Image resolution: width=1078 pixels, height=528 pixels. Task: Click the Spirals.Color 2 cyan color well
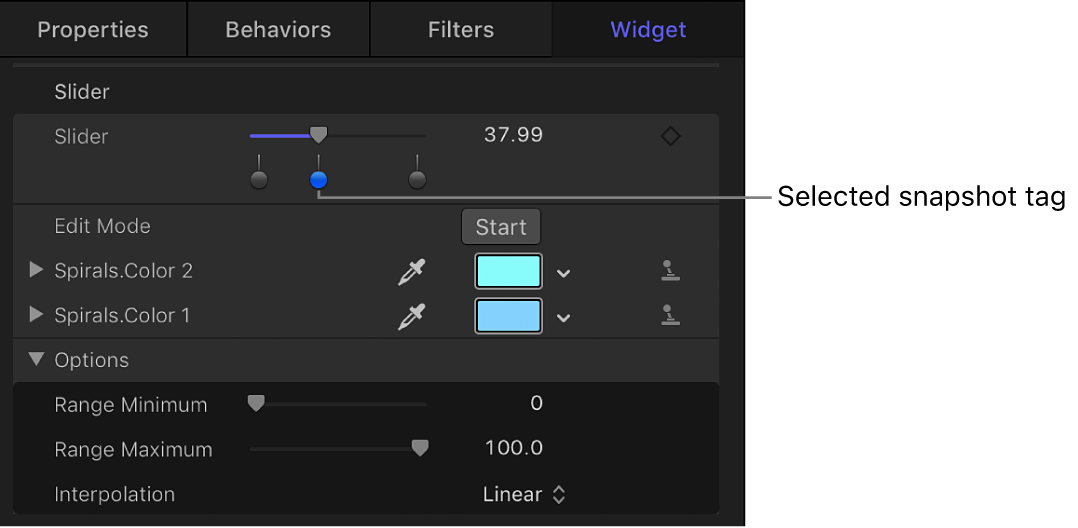click(x=509, y=271)
